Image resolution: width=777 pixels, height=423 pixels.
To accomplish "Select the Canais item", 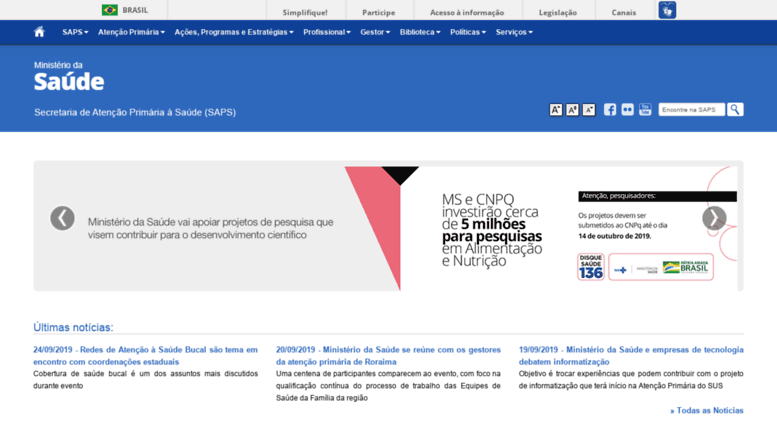I will click(623, 12).
